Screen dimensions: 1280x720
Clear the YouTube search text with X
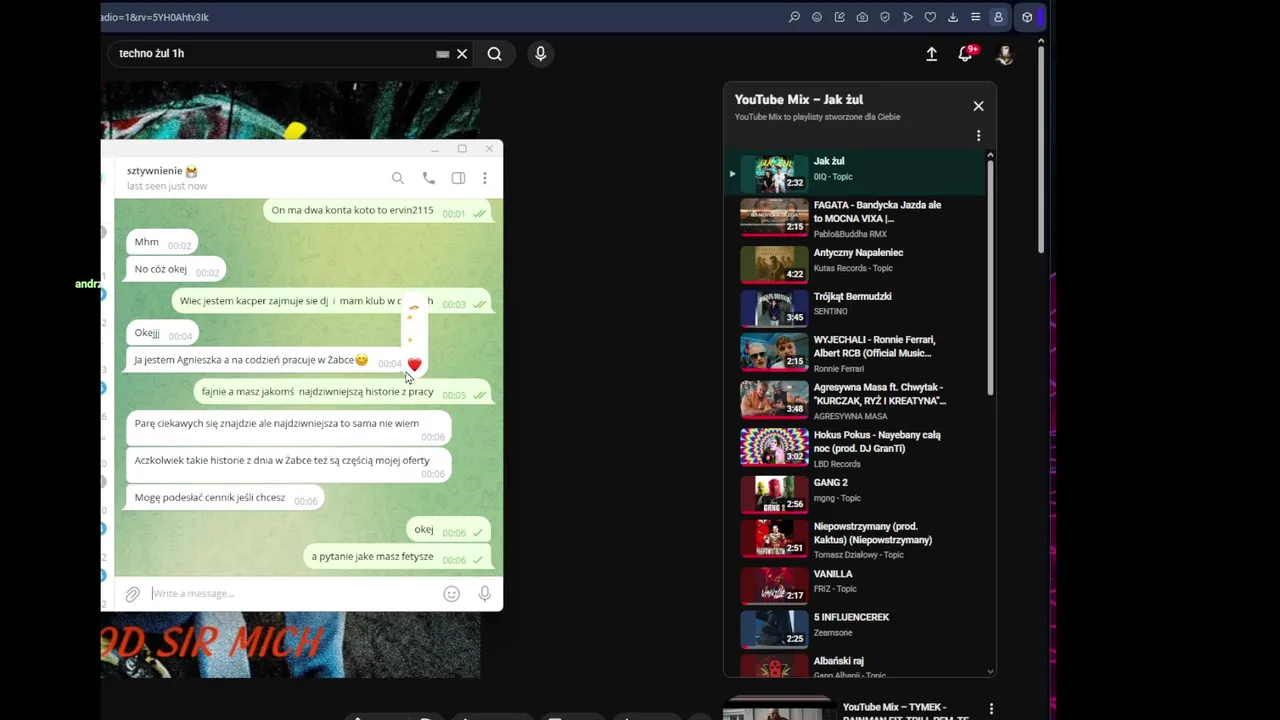462,54
